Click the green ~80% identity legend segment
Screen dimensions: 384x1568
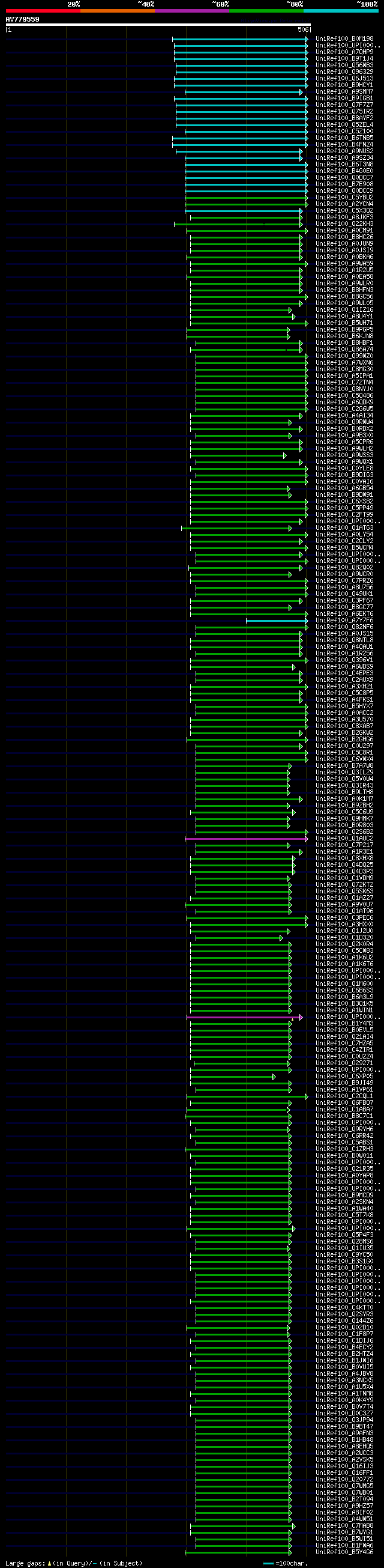click(x=267, y=10)
